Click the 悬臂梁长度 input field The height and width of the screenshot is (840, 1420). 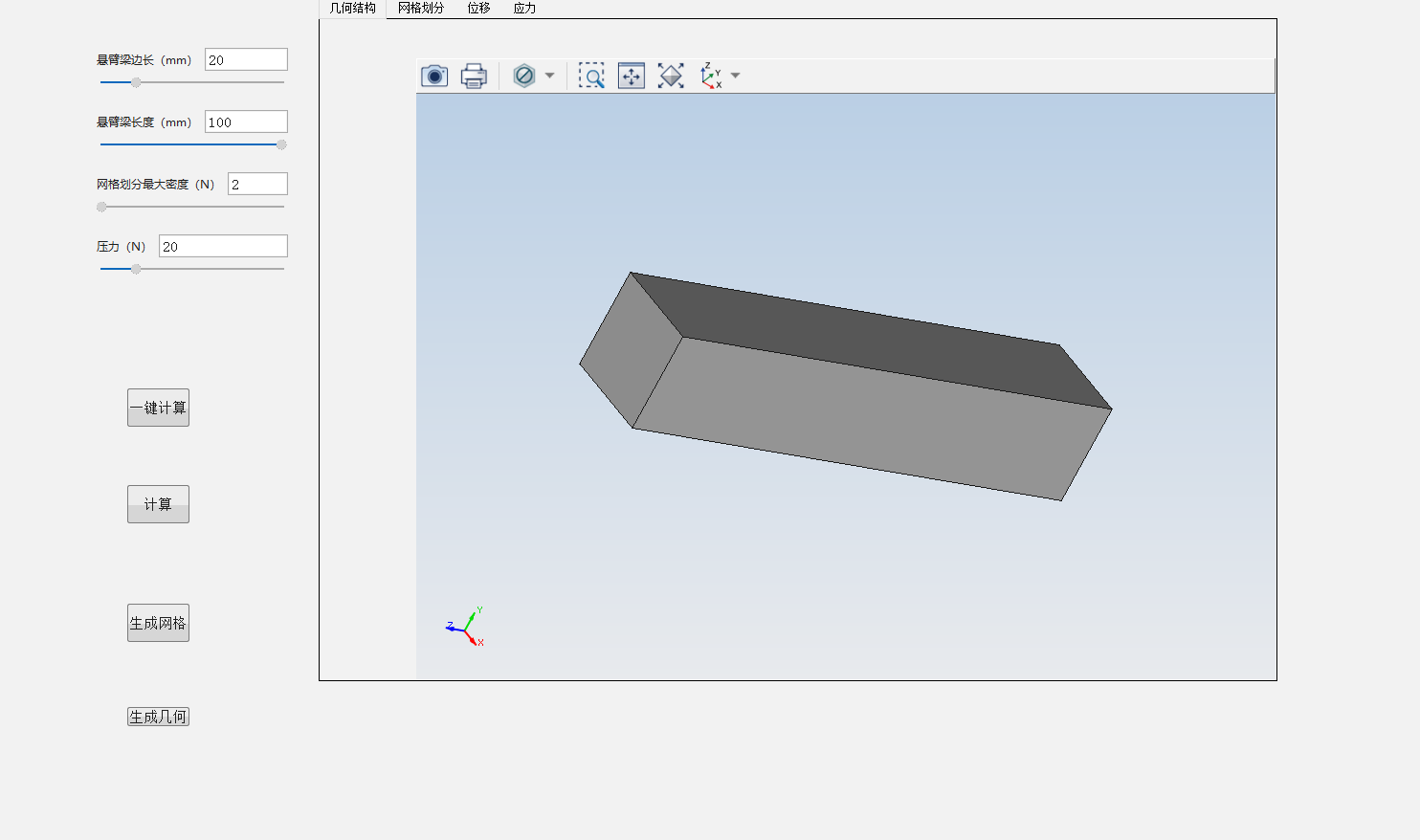click(x=246, y=122)
